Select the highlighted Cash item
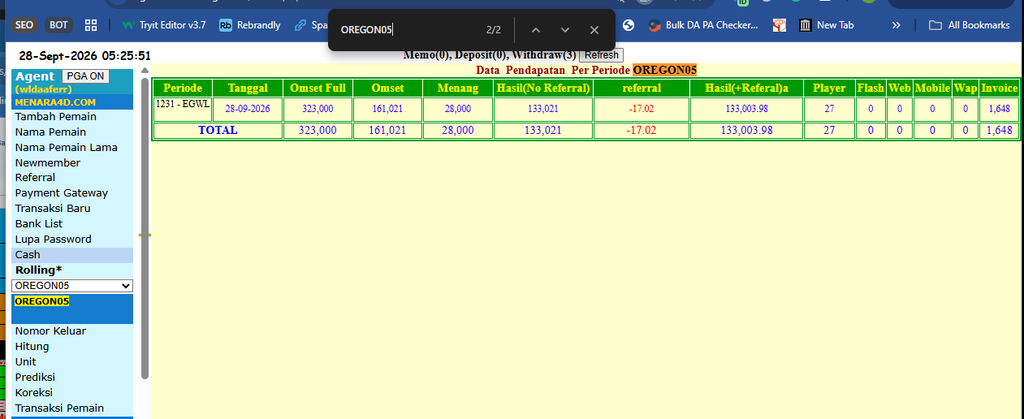 pos(72,255)
